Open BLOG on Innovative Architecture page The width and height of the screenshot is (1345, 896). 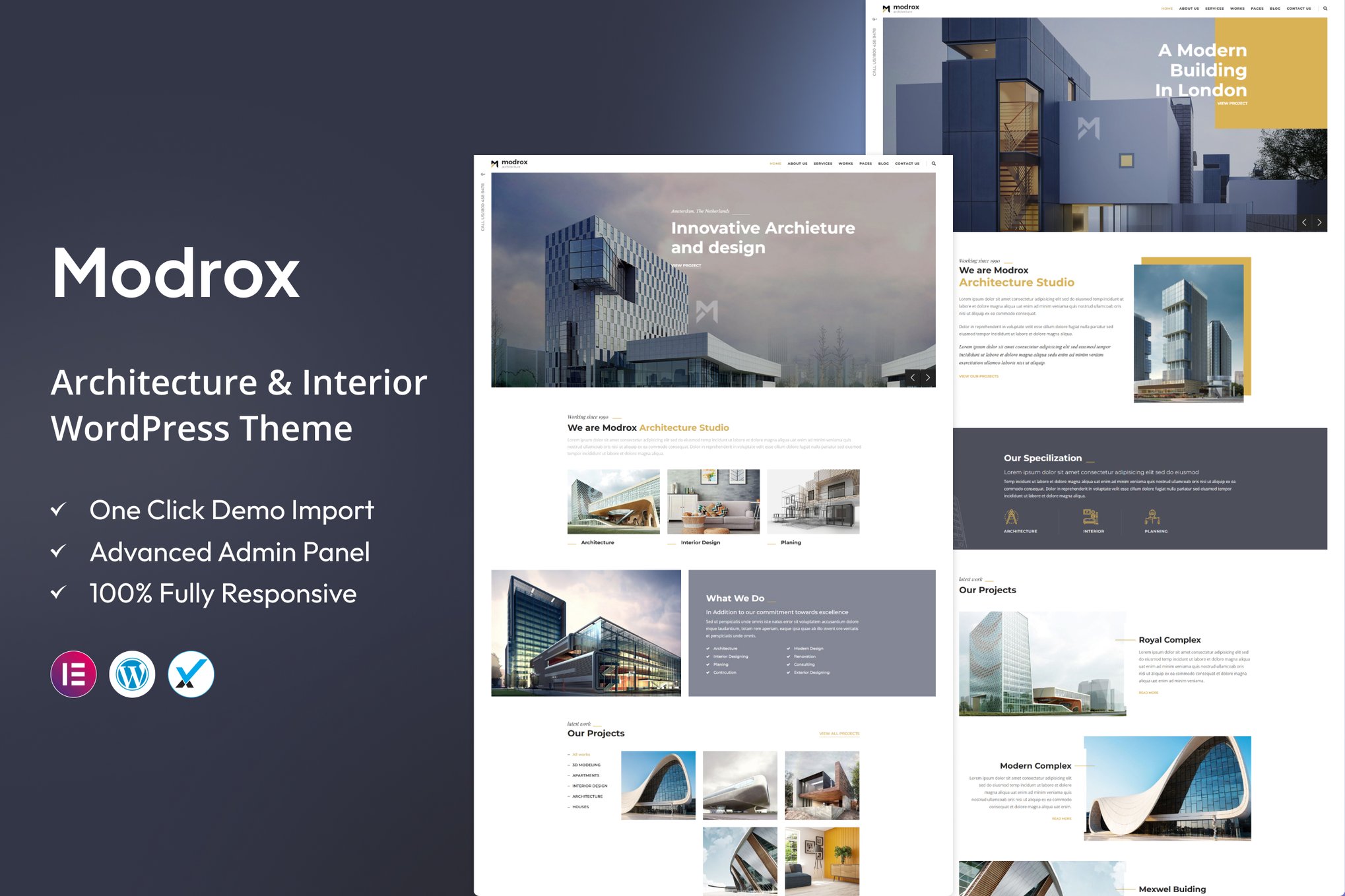pos(883,164)
